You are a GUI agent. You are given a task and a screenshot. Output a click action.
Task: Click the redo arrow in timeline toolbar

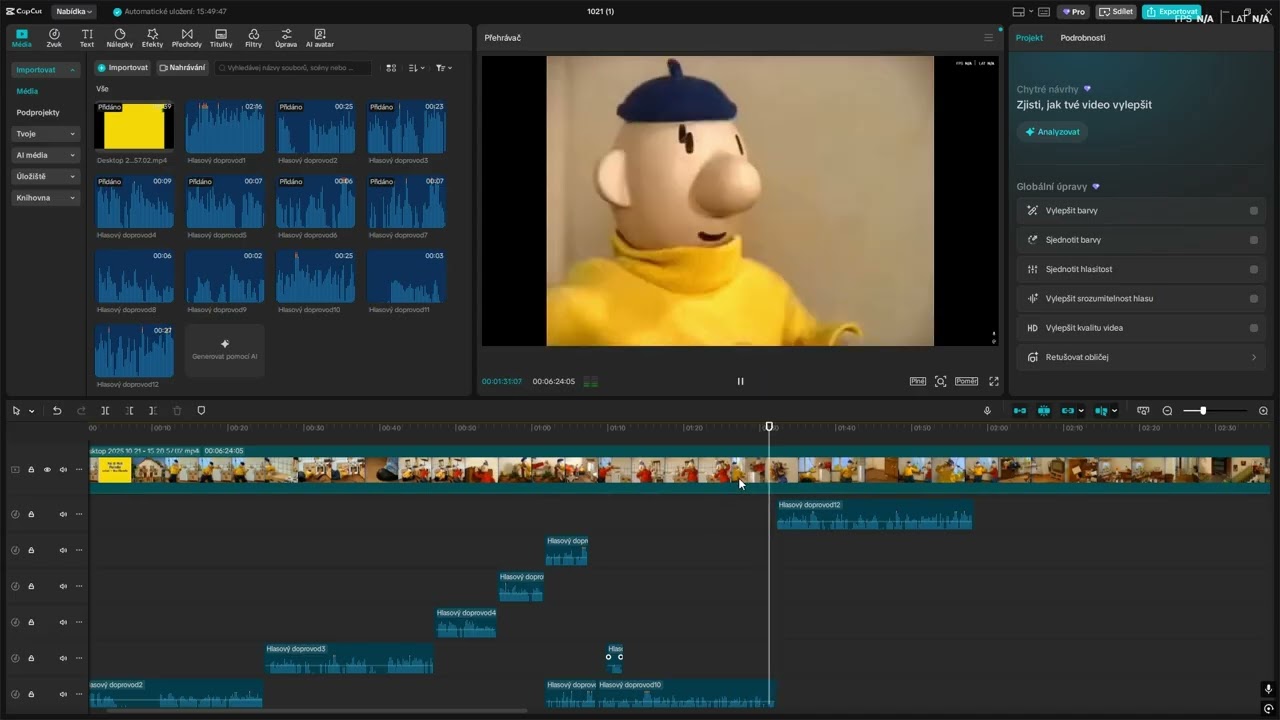[x=81, y=411]
